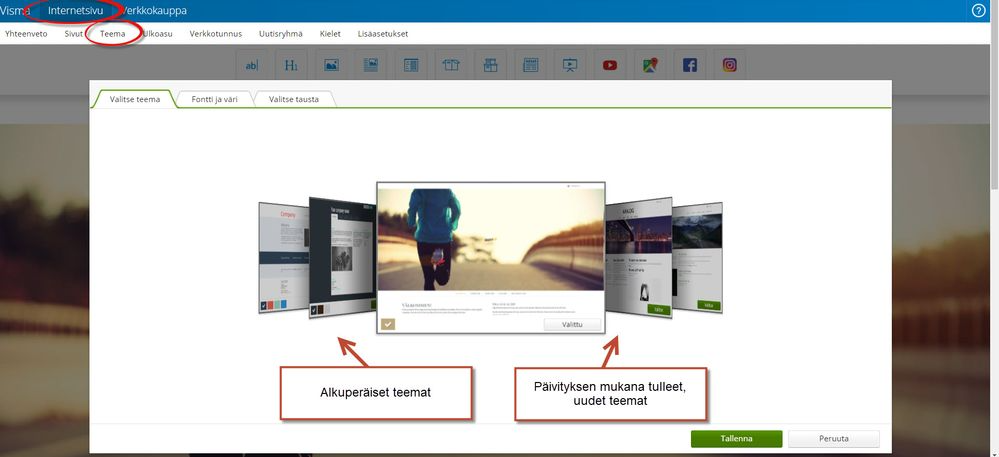
Task: Pick the tan color swatch on the runner theme
Action: 388,324
